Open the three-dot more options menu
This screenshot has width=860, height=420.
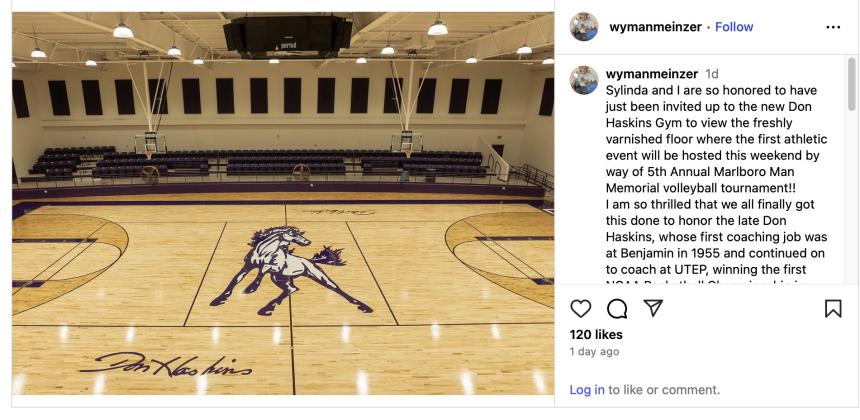[x=833, y=27]
